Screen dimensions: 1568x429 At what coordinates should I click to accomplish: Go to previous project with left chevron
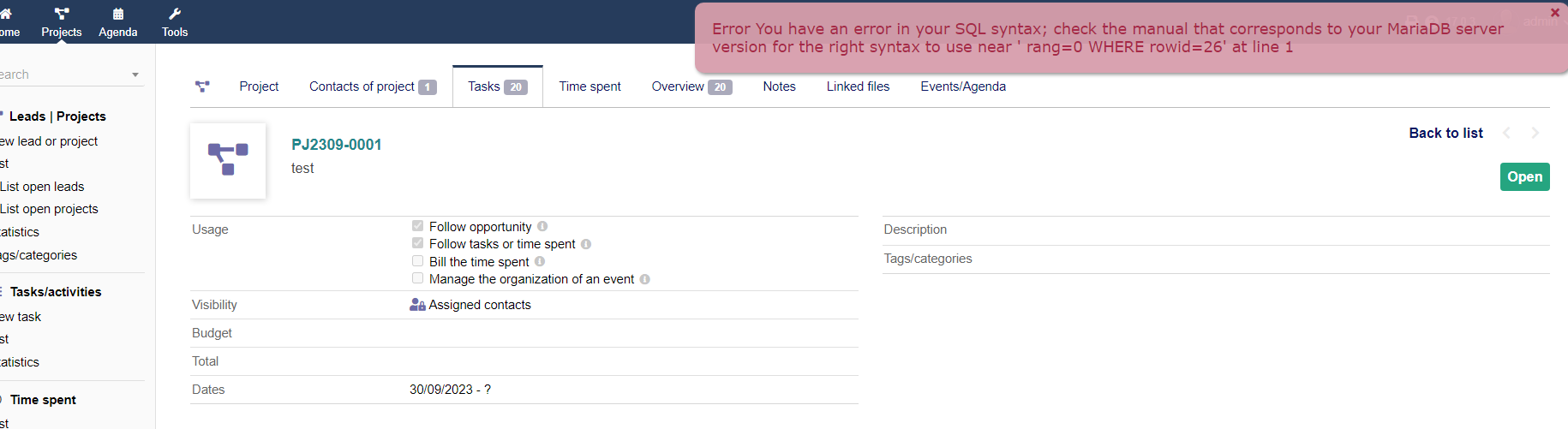click(1506, 133)
